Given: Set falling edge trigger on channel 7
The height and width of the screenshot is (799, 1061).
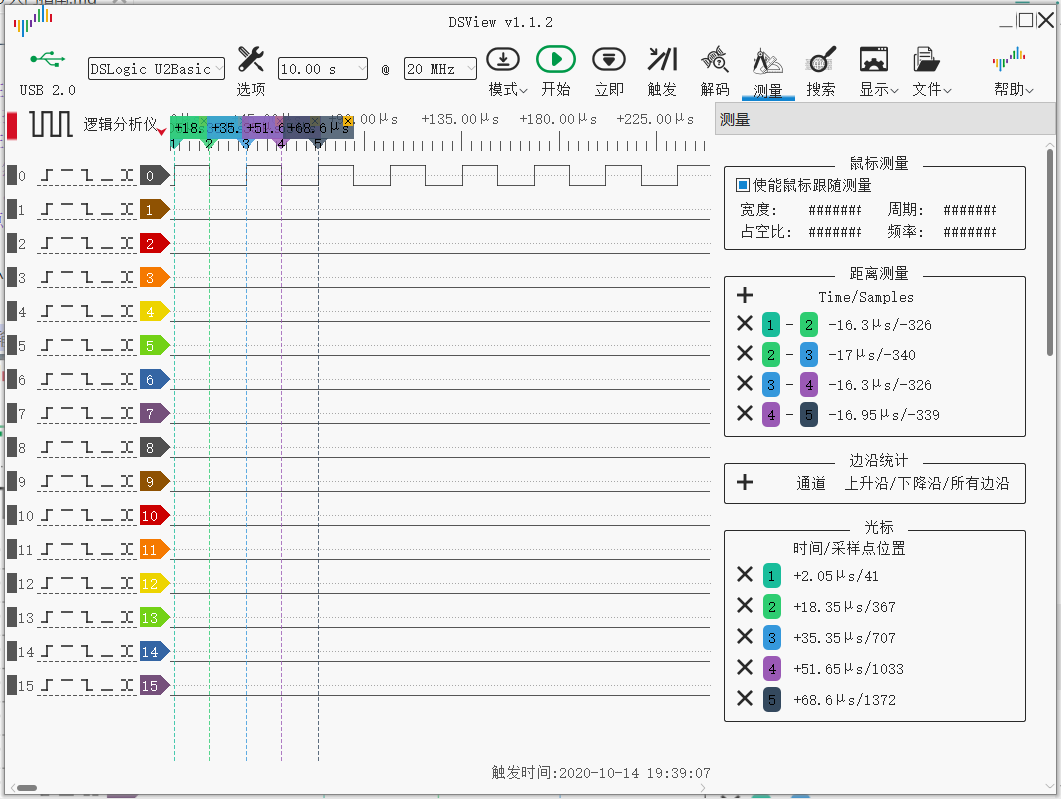Looking at the screenshot, I should tap(87, 413).
